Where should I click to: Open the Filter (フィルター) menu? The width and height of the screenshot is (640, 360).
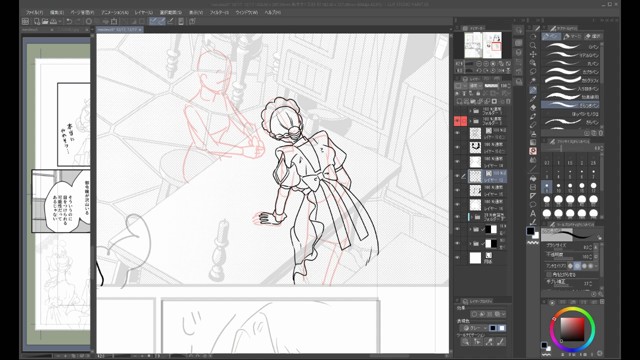pos(219,13)
